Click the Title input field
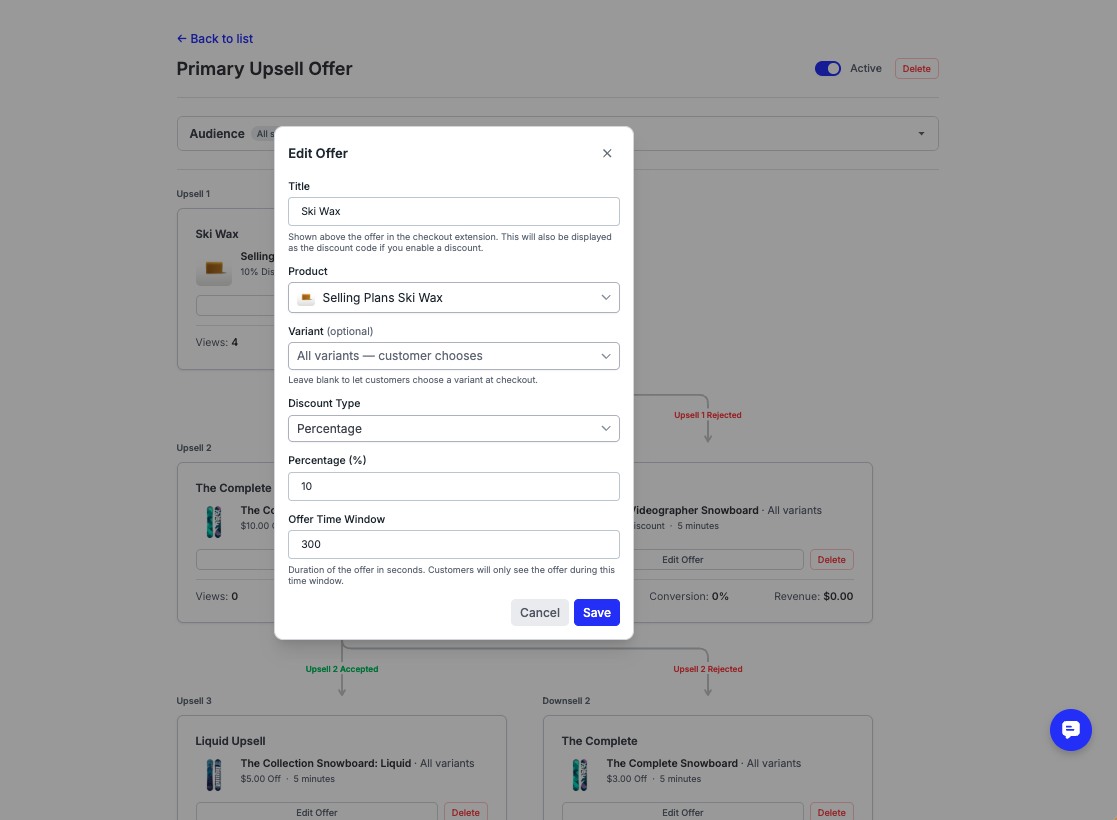Image resolution: width=1117 pixels, height=820 pixels. tap(454, 211)
